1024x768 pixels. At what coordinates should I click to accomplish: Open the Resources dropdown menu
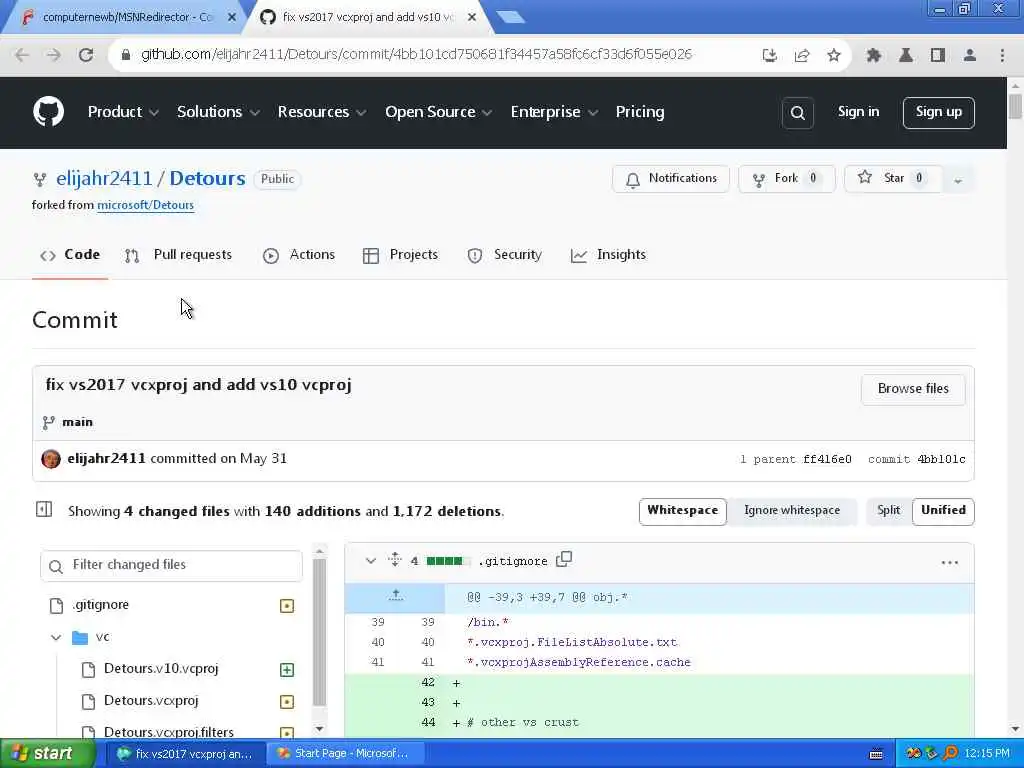(x=321, y=112)
